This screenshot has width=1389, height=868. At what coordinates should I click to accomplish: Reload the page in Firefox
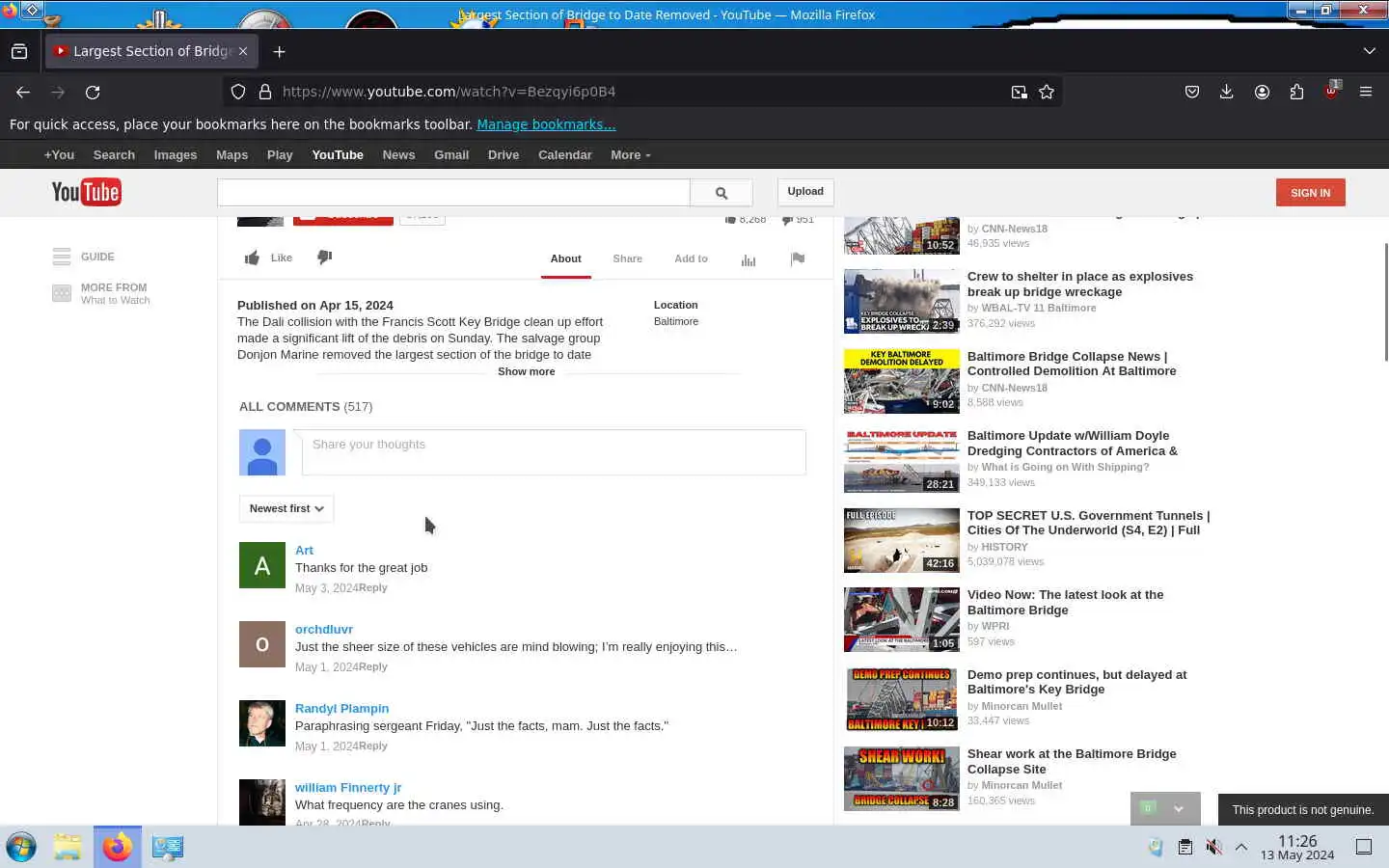pos(93,93)
